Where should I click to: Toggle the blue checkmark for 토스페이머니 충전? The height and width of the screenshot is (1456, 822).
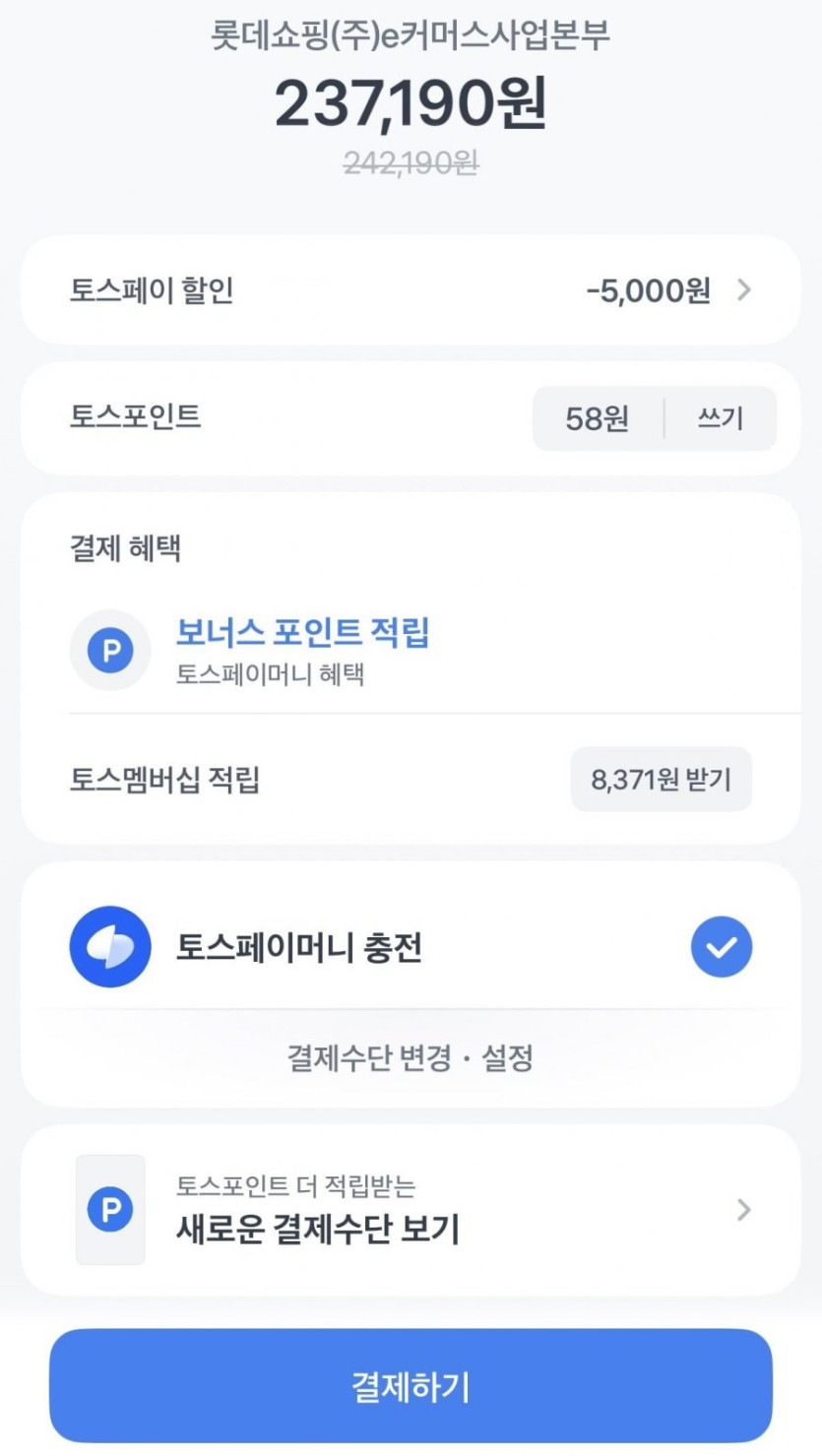point(721,947)
